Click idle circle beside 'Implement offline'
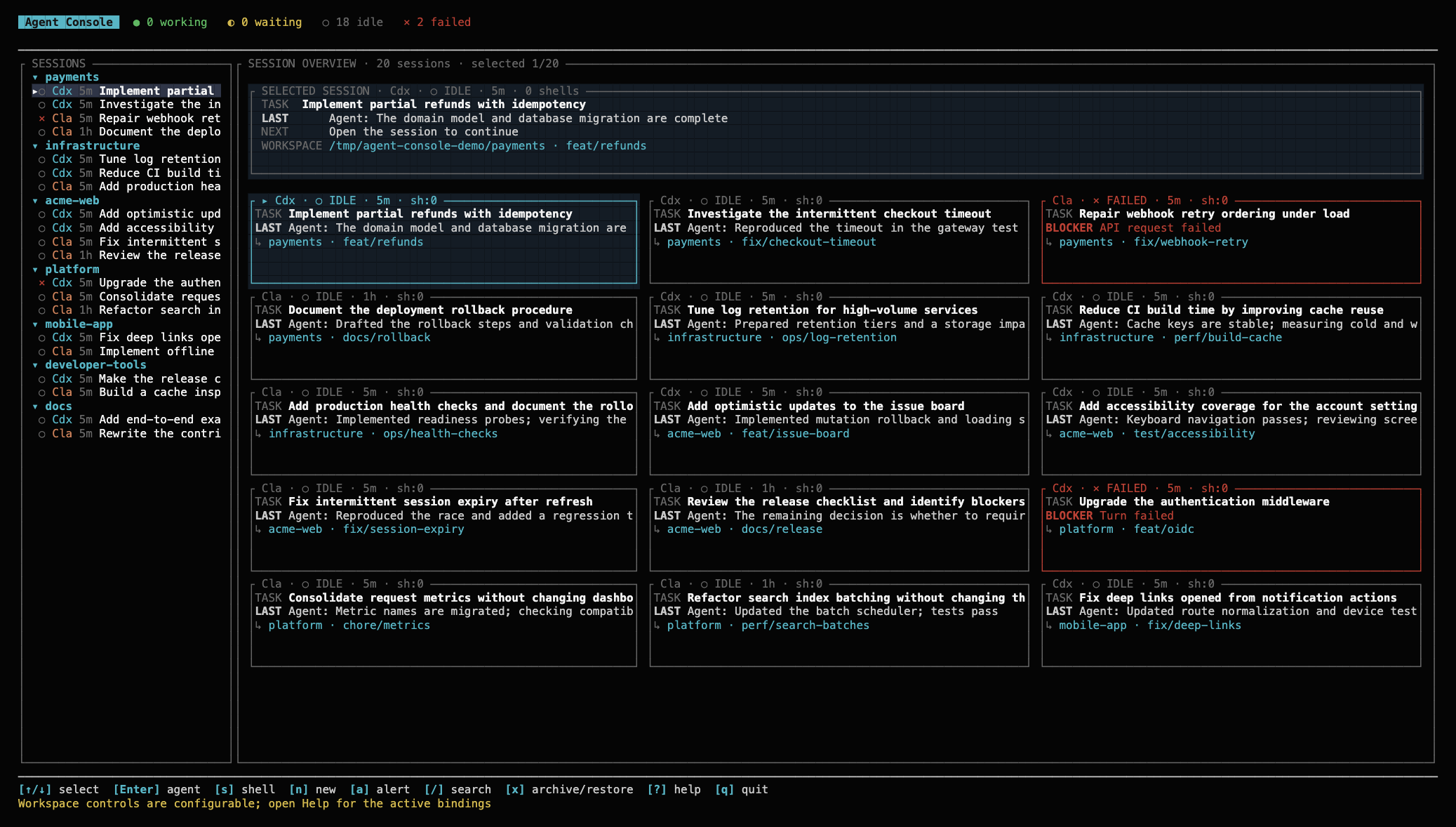The height and width of the screenshot is (827, 1456). tap(42, 352)
